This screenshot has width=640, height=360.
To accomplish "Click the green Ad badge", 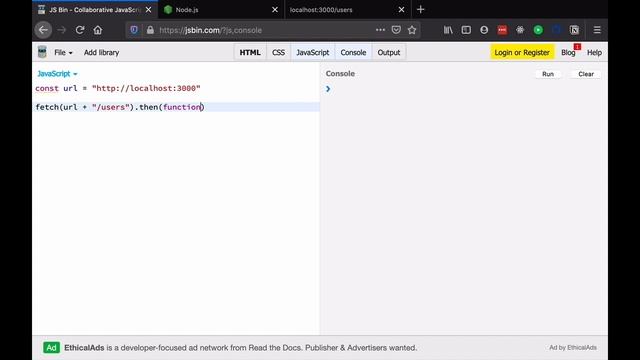I will point(51,348).
